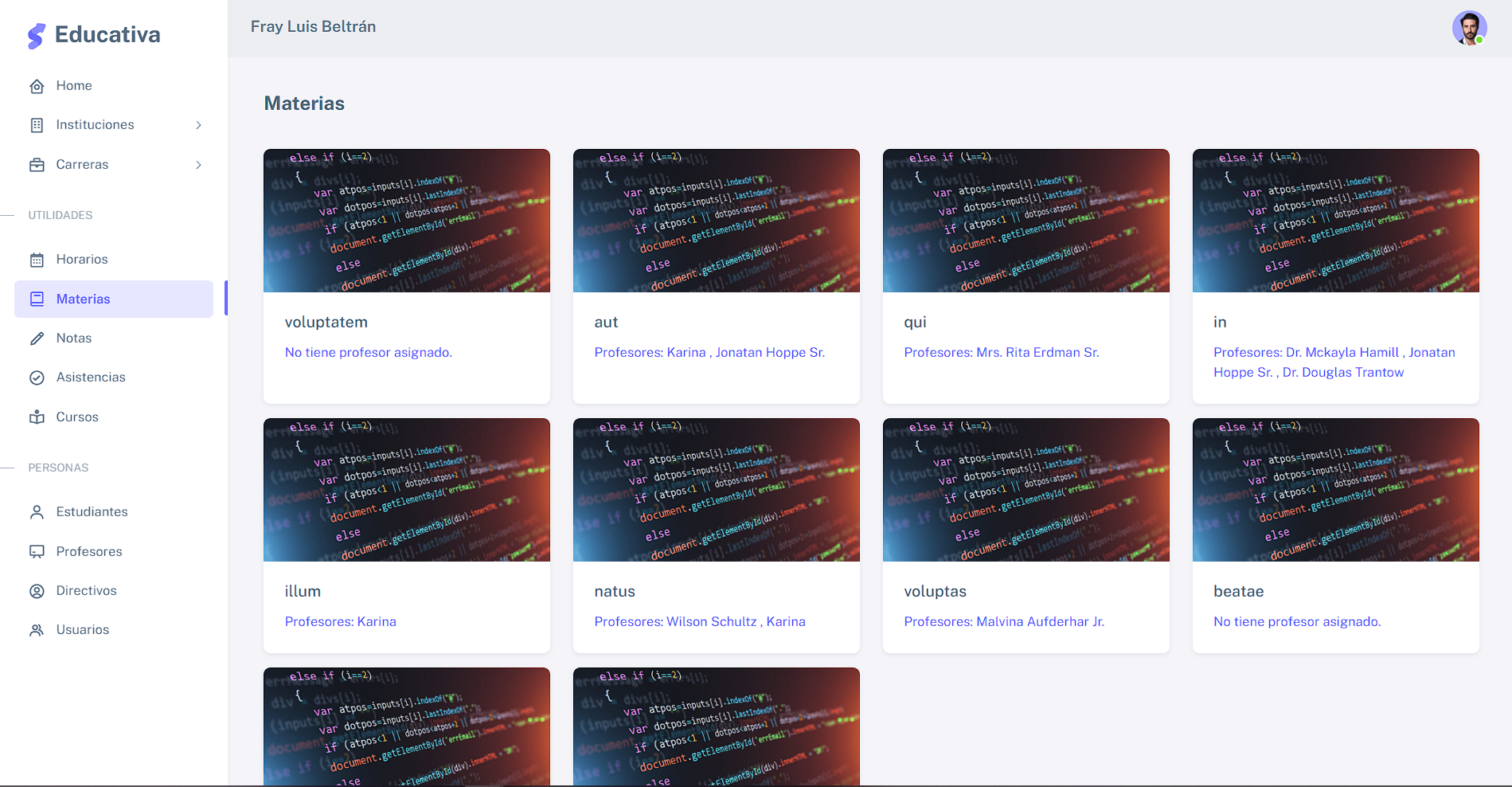
Task: Click the natus card code image
Action: (x=717, y=490)
